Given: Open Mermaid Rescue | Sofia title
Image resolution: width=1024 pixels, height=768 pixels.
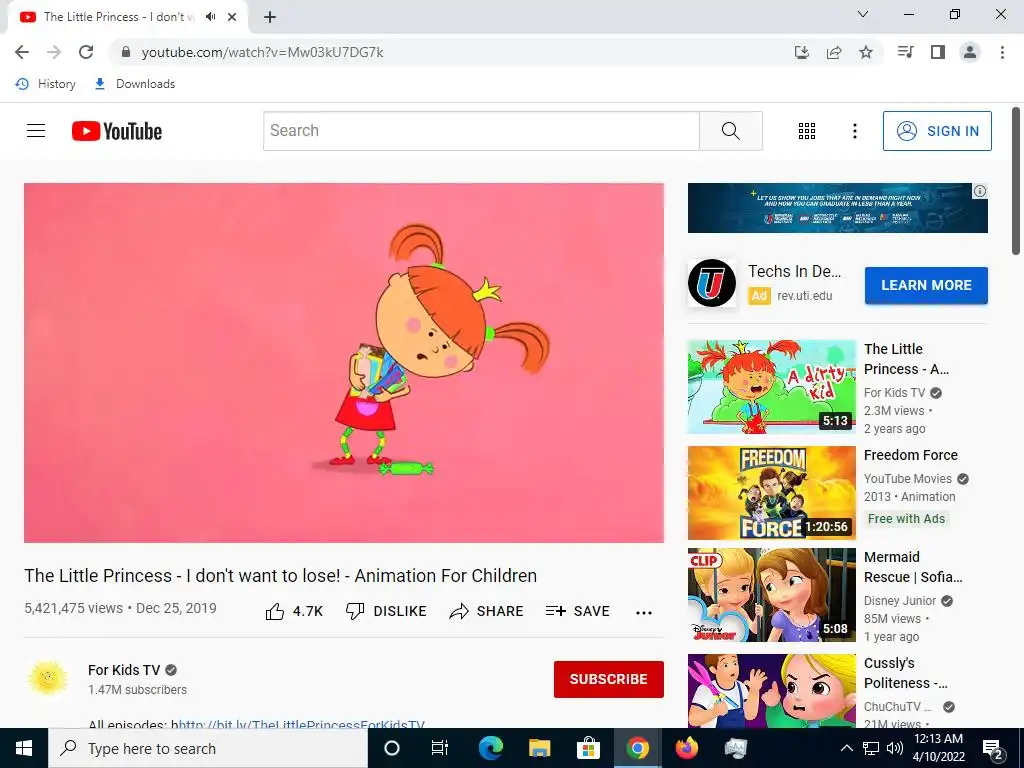Looking at the screenshot, I should (x=912, y=567).
